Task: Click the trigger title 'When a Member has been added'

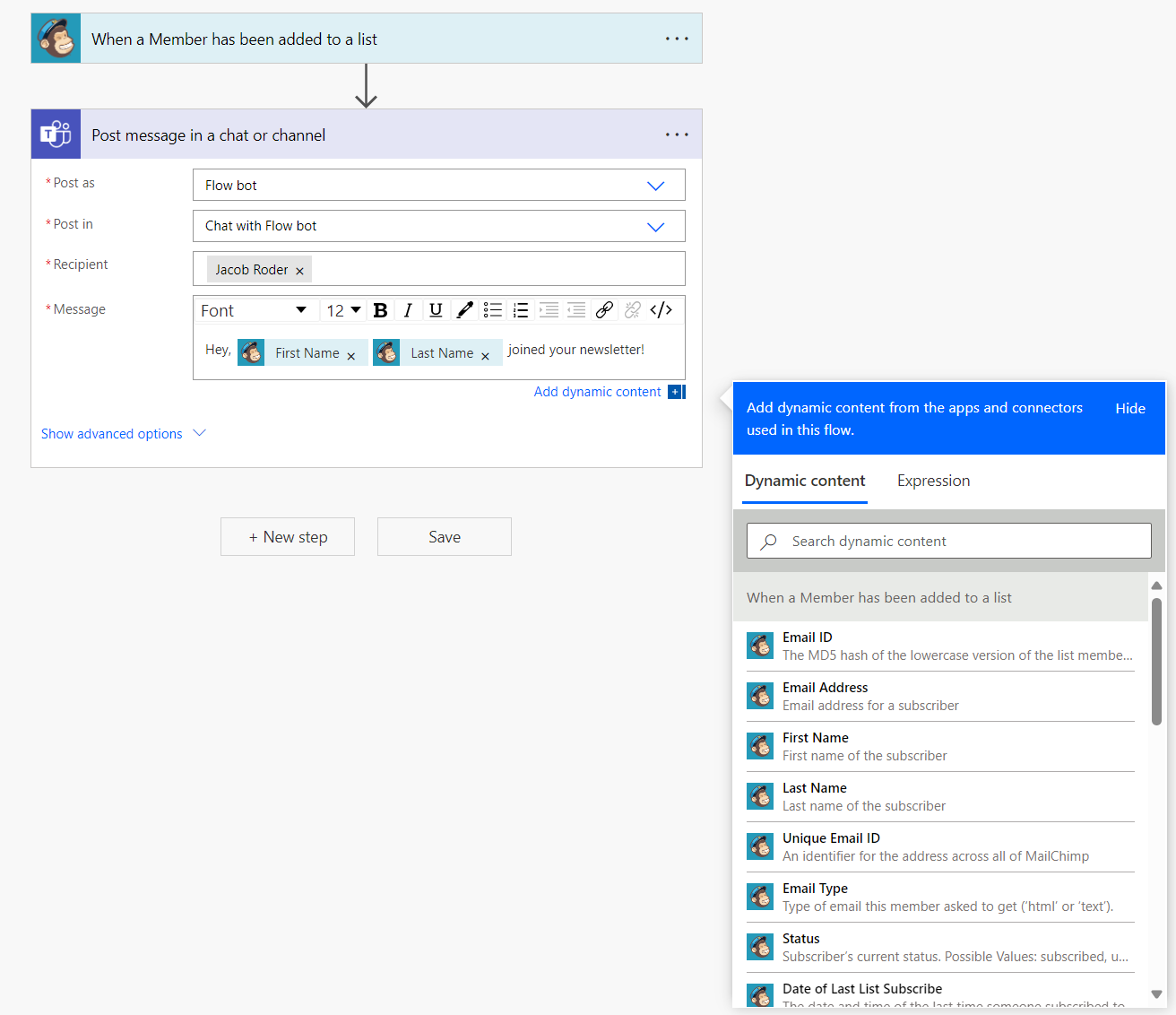Action: [x=234, y=39]
